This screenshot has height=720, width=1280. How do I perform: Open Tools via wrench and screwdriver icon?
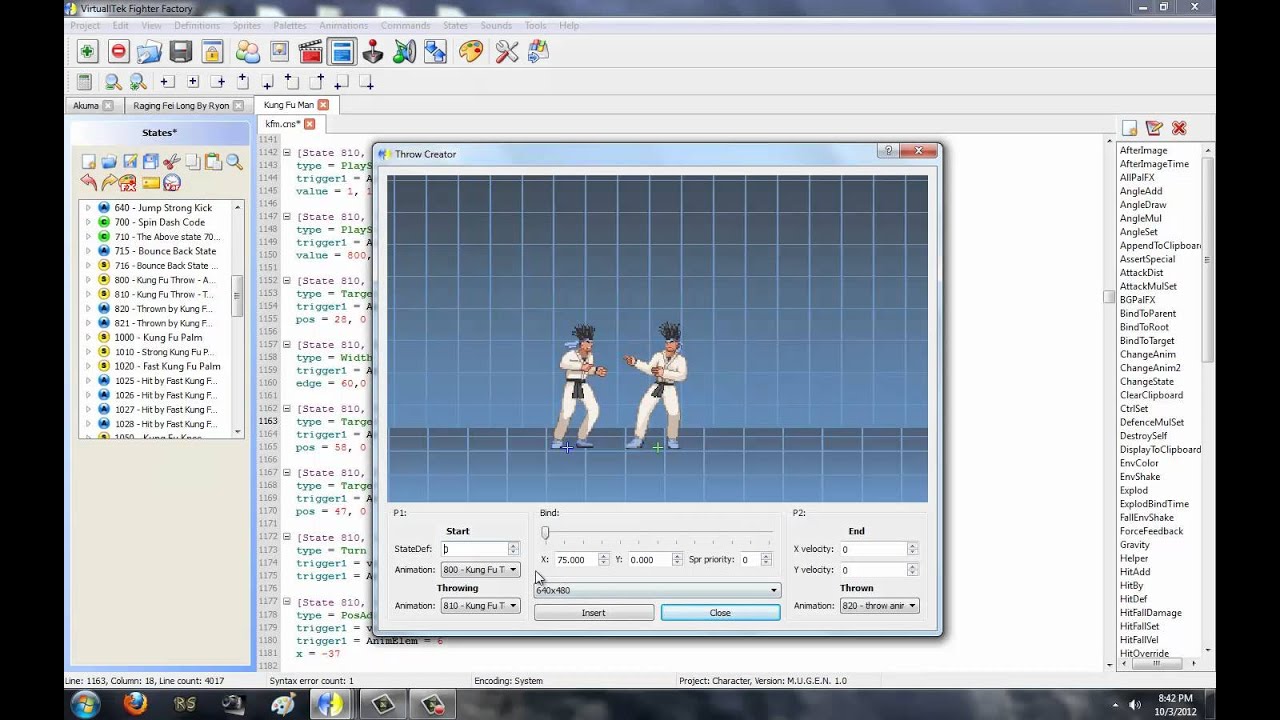[507, 52]
